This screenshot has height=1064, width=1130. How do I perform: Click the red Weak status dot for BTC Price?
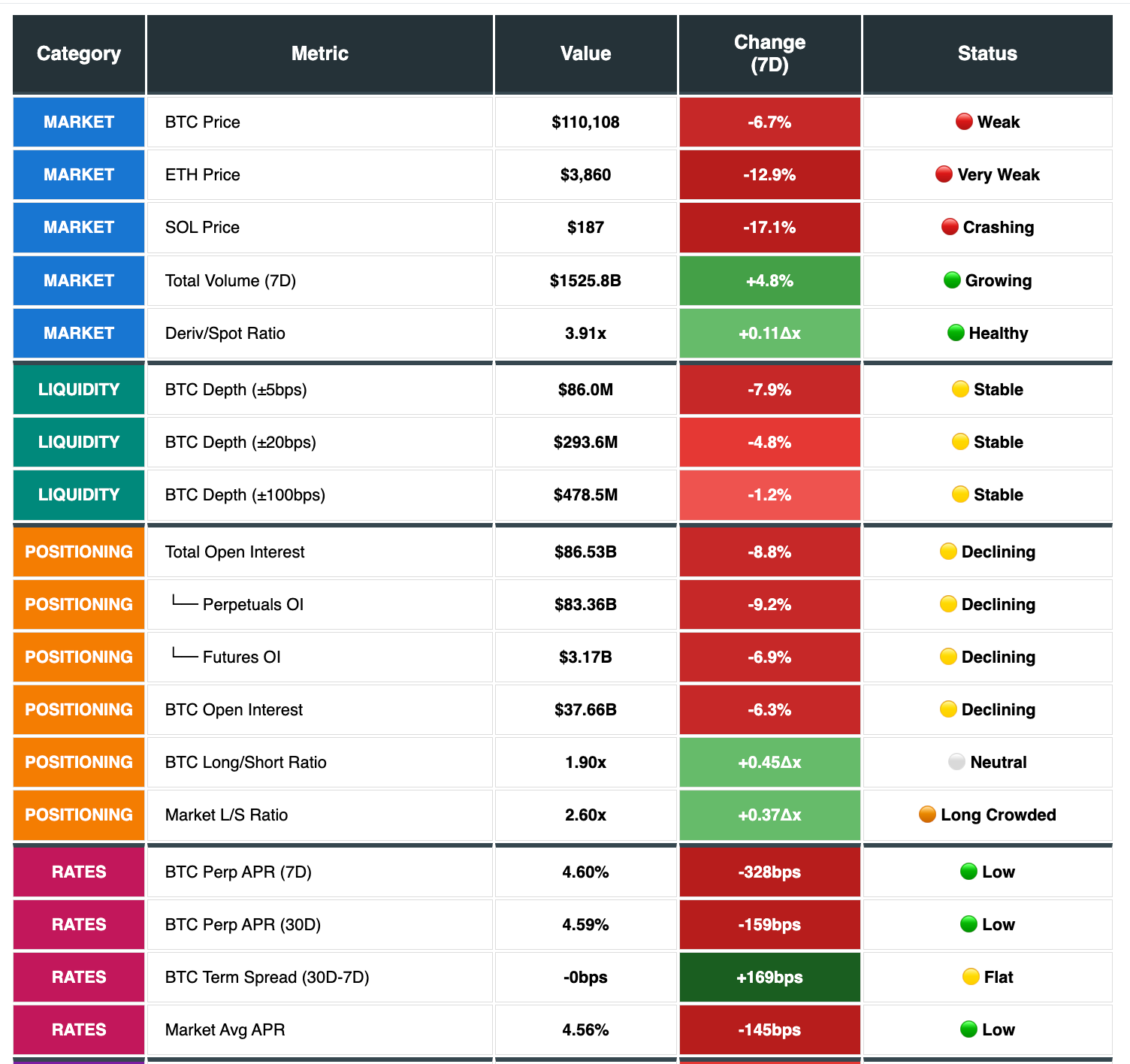point(963,122)
